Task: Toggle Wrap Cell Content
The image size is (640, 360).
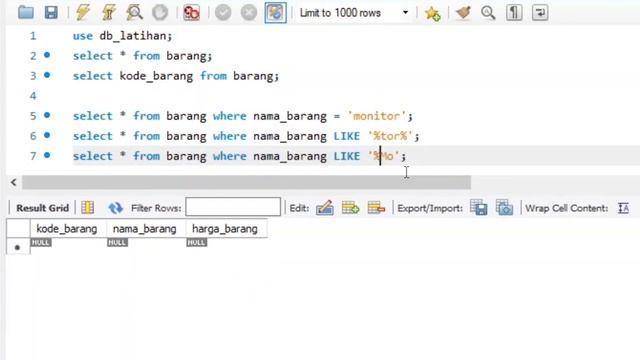Action: click(623, 208)
